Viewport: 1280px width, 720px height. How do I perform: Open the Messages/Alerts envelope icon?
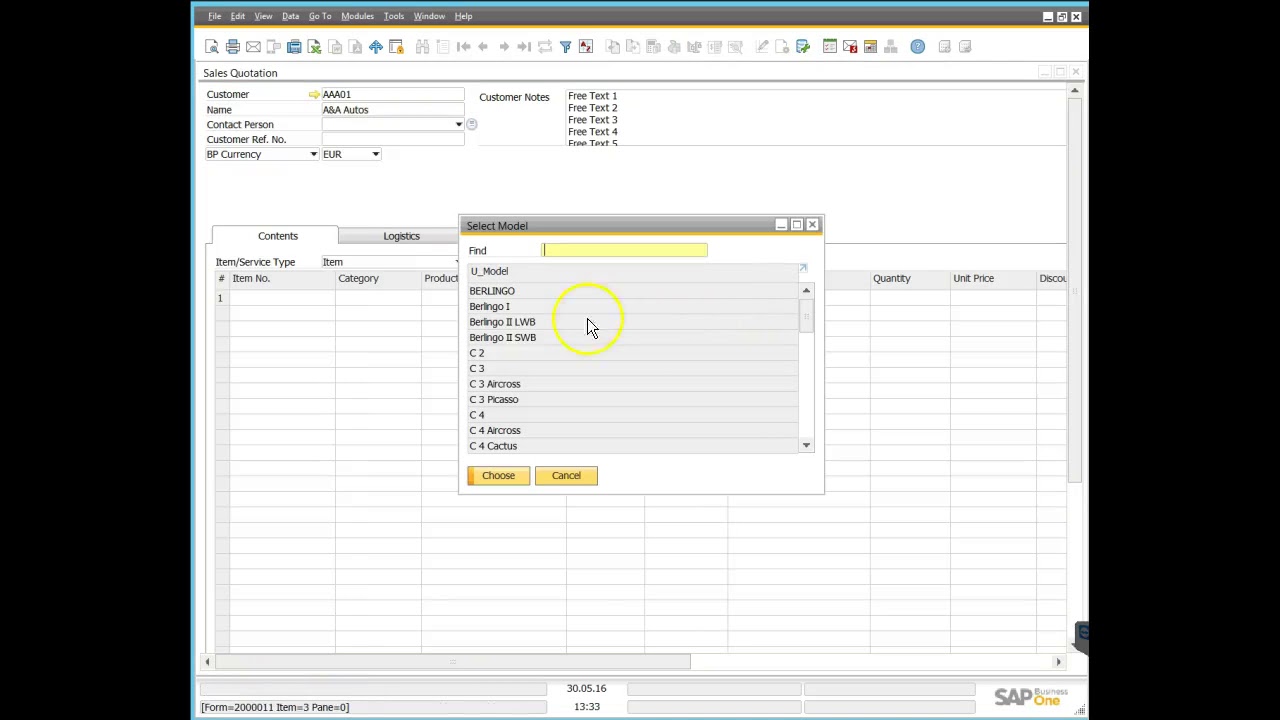(x=850, y=47)
